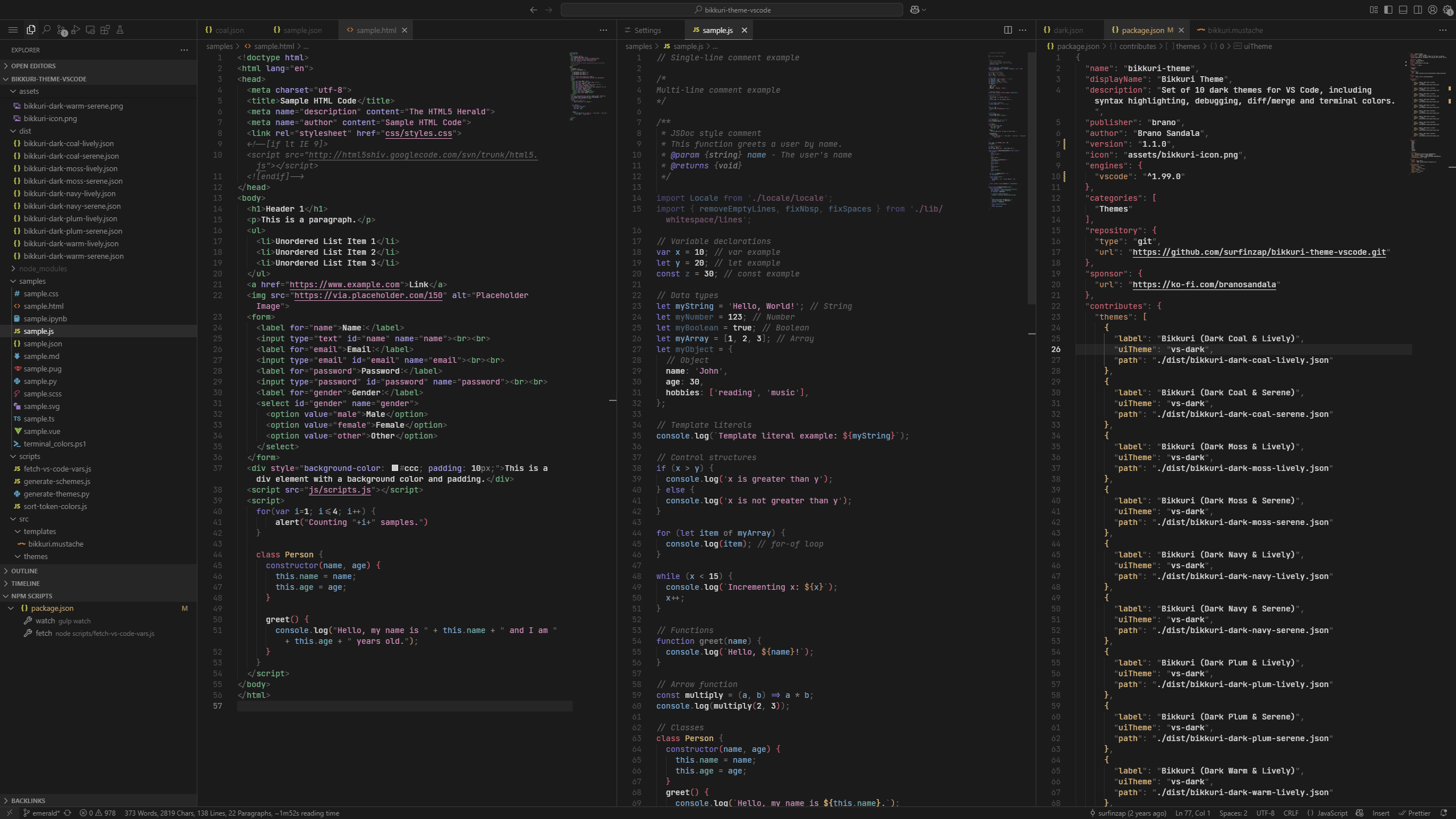Open the Extensions view icon

pyautogui.click(x=105, y=30)
